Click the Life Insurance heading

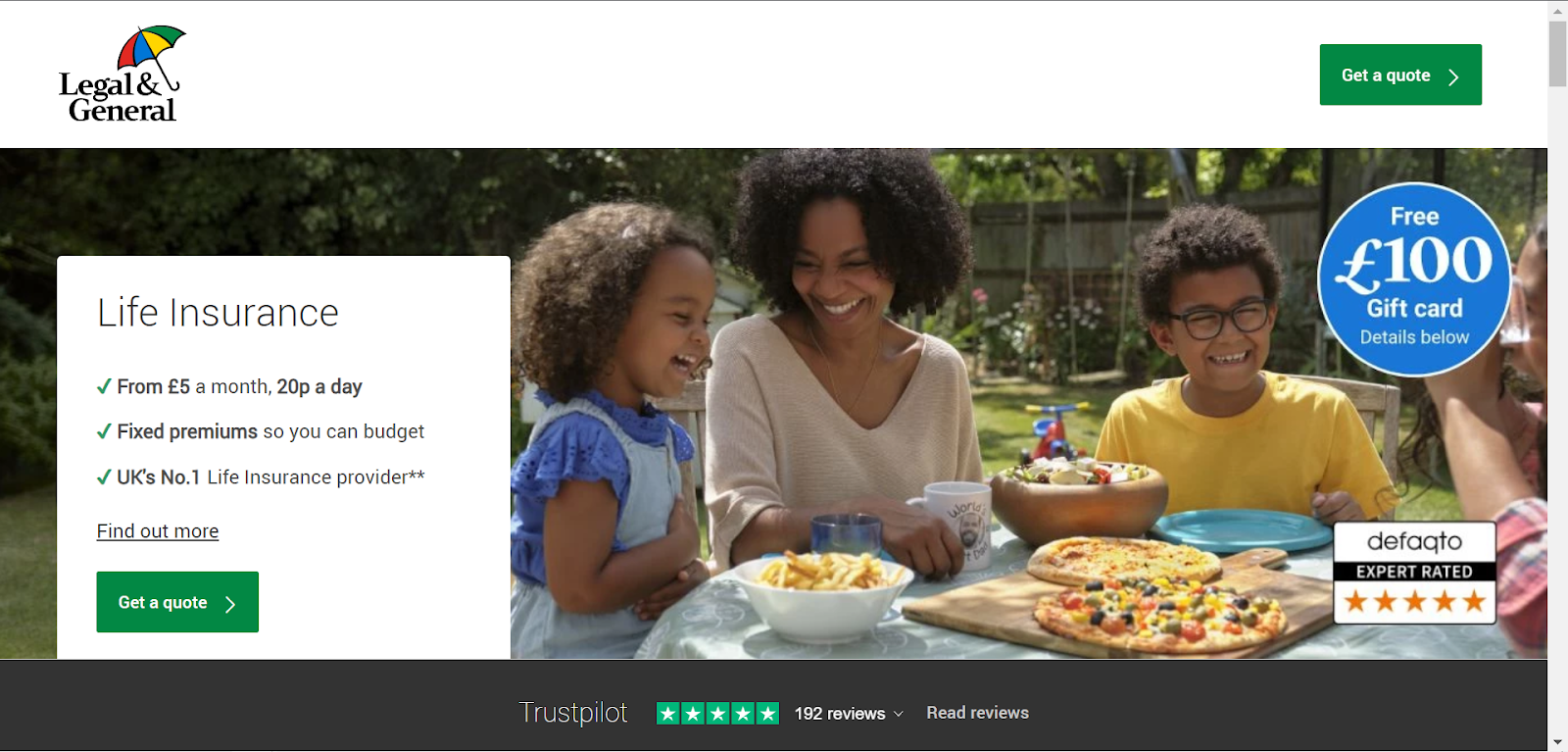pos(218,313)
